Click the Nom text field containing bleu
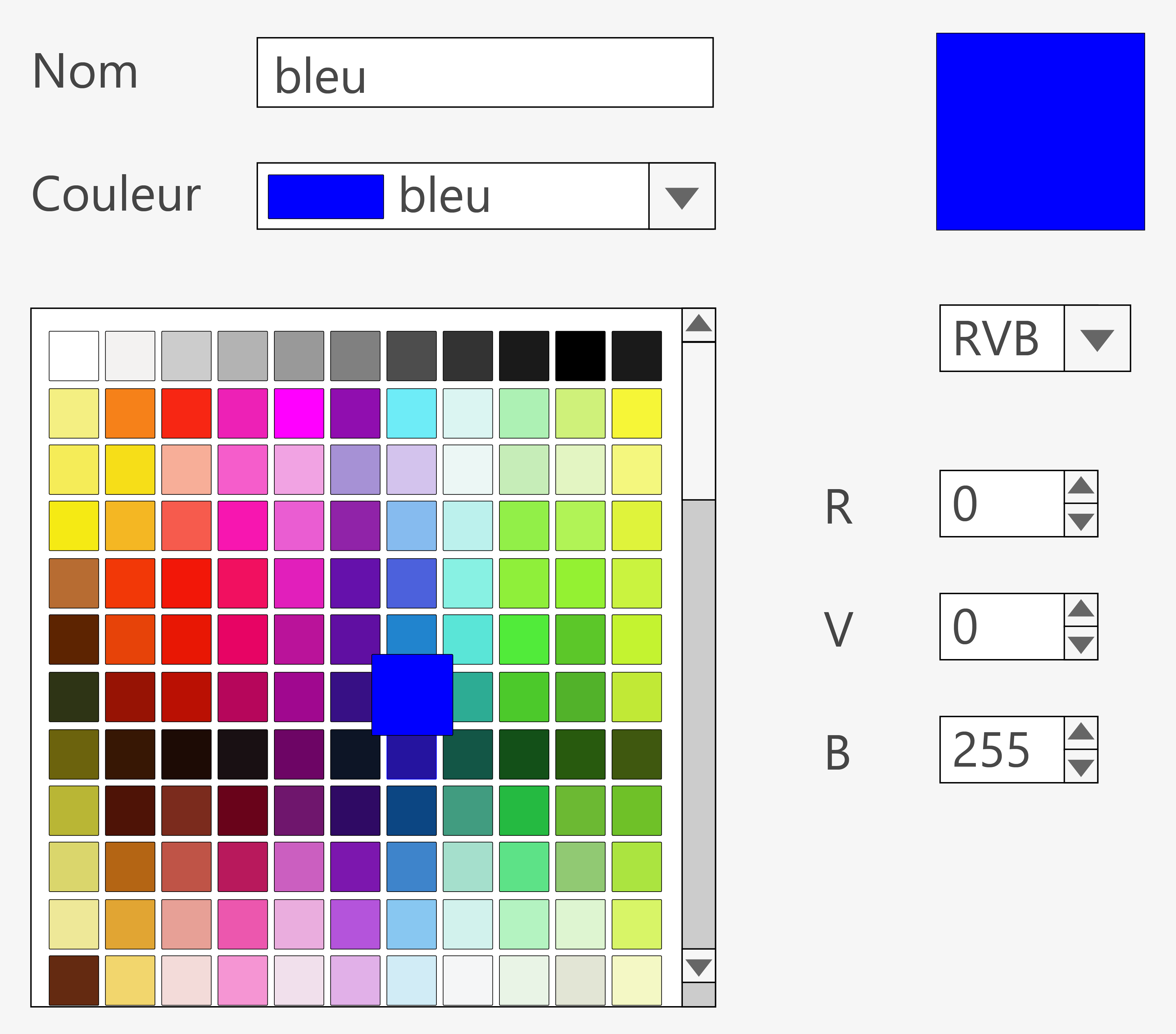 (x=484, y=72)
